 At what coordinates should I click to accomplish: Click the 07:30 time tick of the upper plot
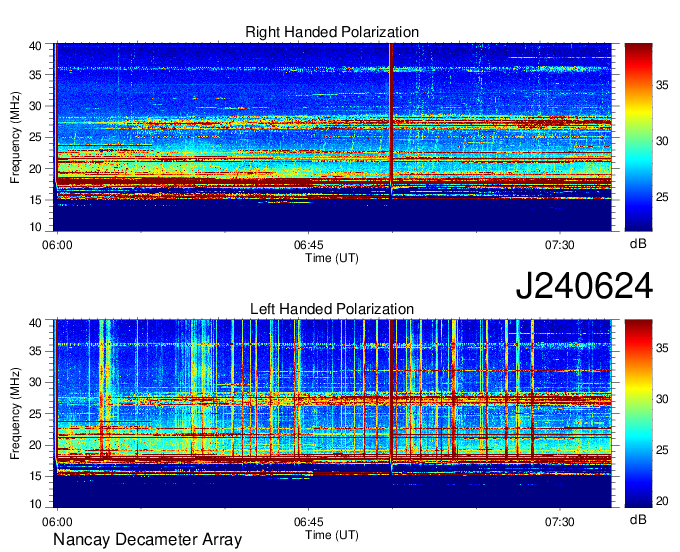(559, 245)
